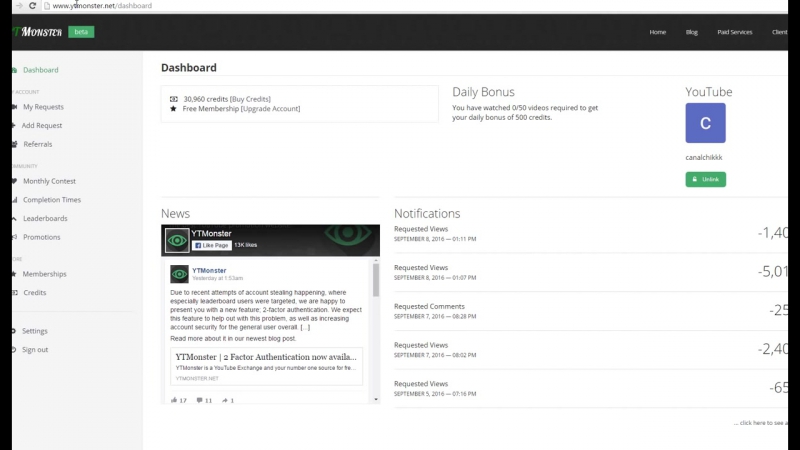
Task: Click the YTMonster logo in header
Action: (x=37, y=32)
